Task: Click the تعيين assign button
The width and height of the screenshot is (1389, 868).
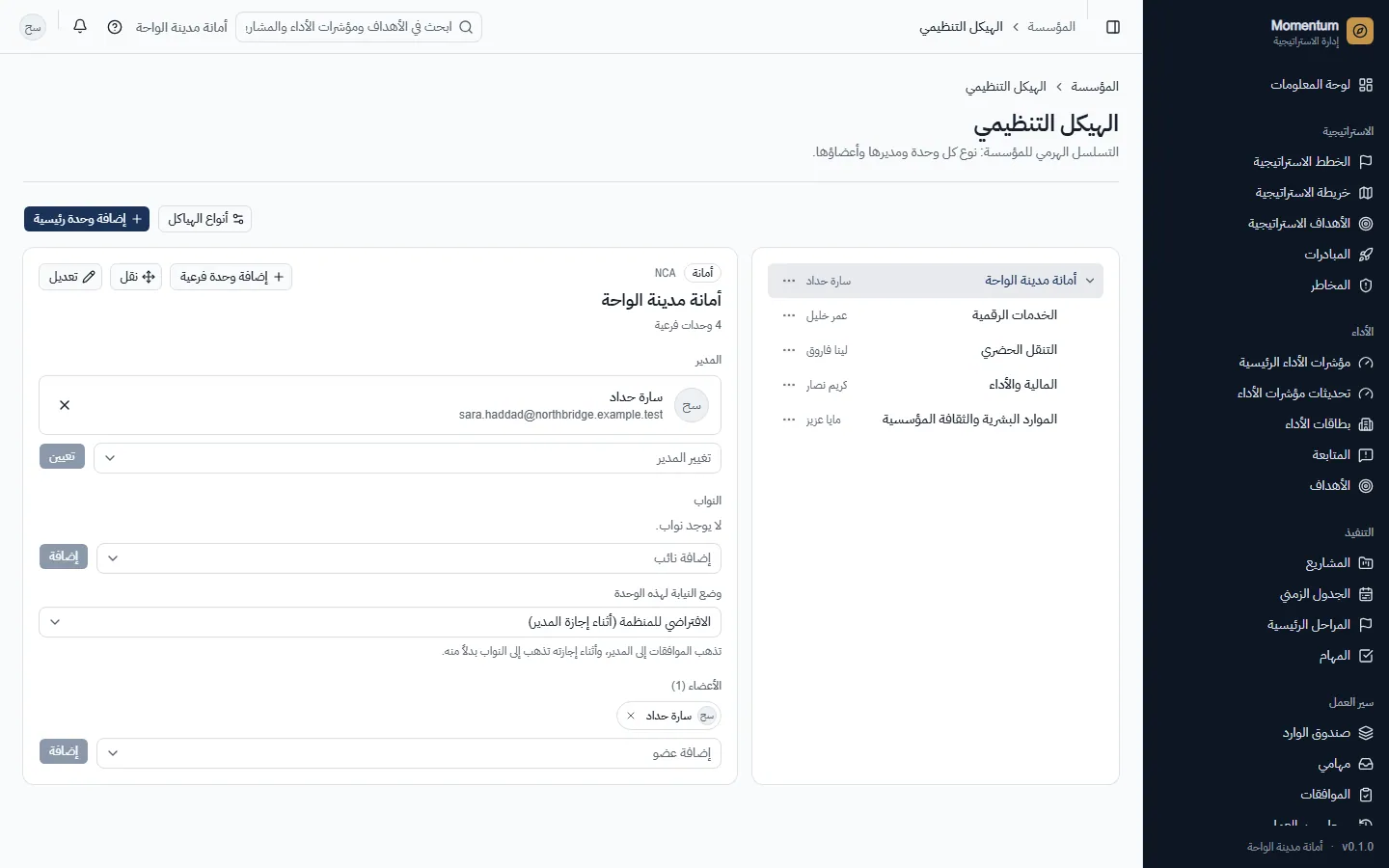Action: tap(62, 457)
